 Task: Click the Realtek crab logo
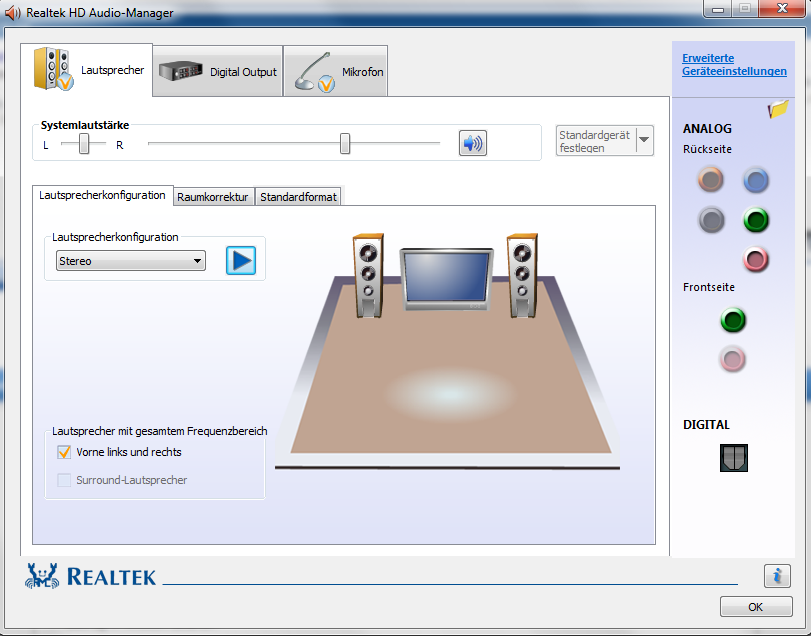coord(41,576)
